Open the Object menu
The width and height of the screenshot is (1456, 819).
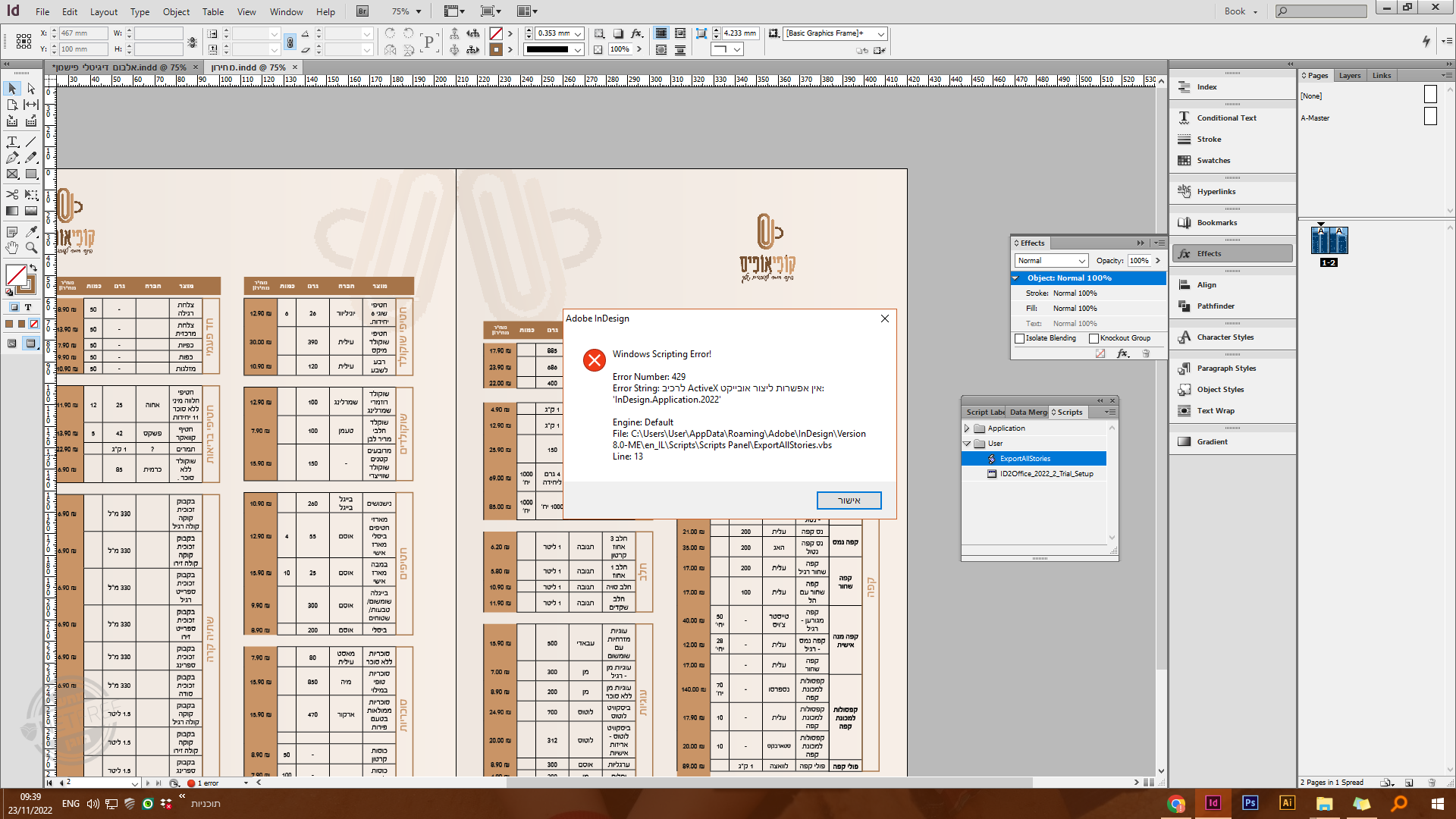tap(176, 11)
